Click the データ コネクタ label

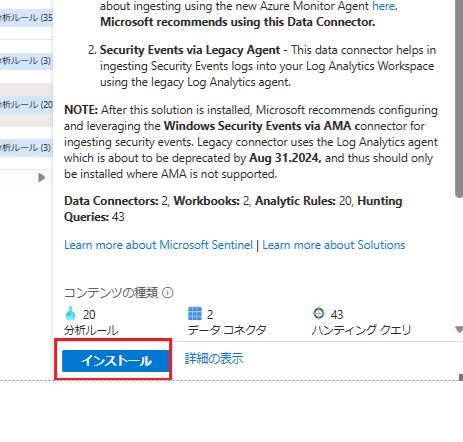[227, 330]
